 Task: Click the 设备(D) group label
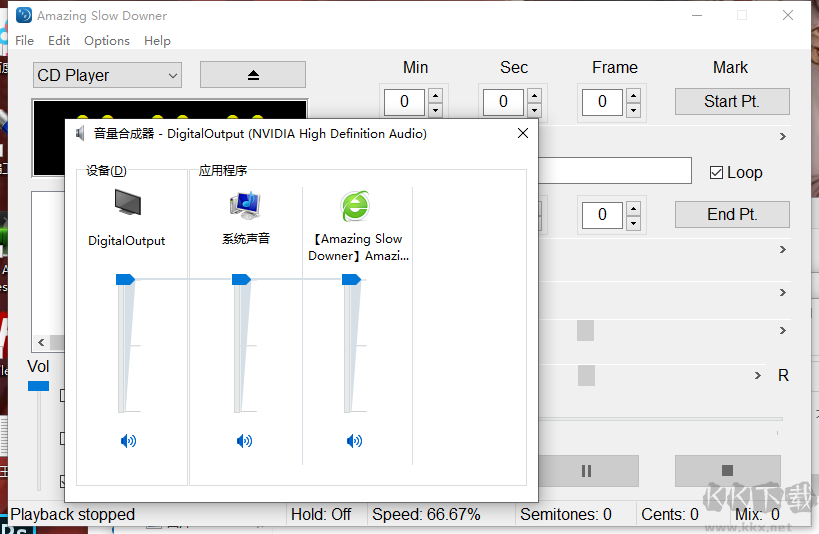pyautogui.click(x=107, y=171)
